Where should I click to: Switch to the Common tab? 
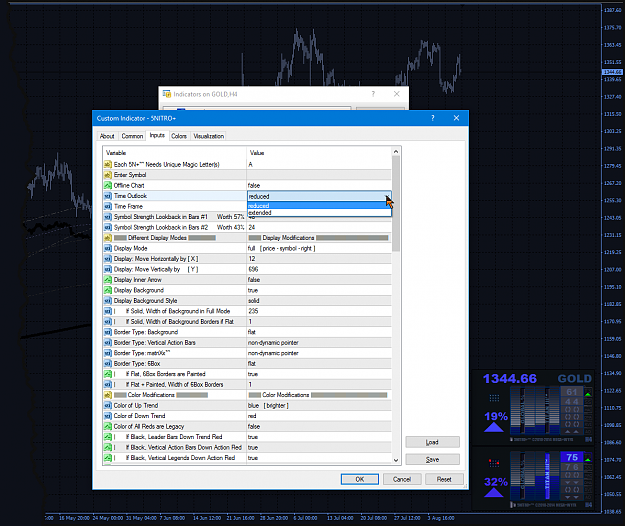pyautogui.click(x=132, y=136)
